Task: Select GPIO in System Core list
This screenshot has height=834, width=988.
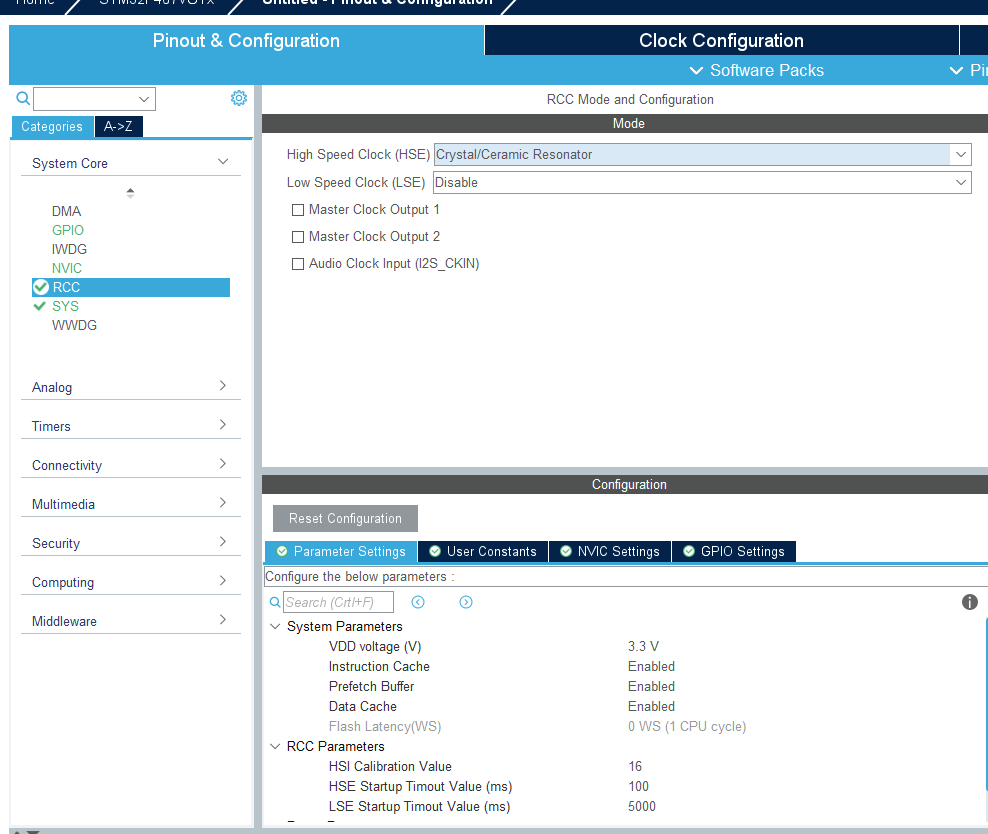Action: 68,231
